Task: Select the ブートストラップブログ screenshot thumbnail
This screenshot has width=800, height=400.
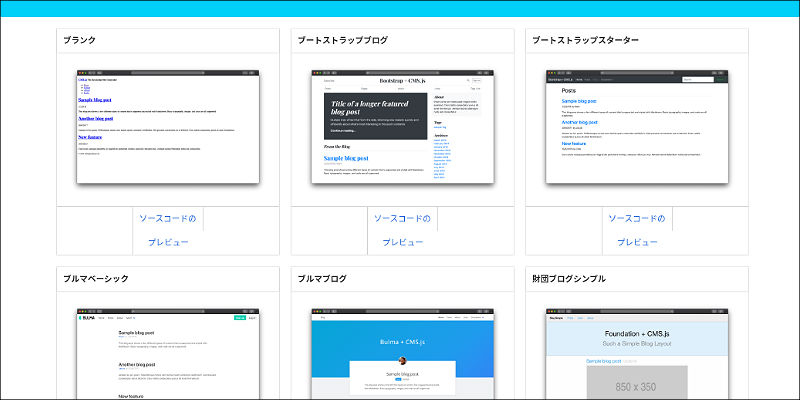Action: [403, 127]
